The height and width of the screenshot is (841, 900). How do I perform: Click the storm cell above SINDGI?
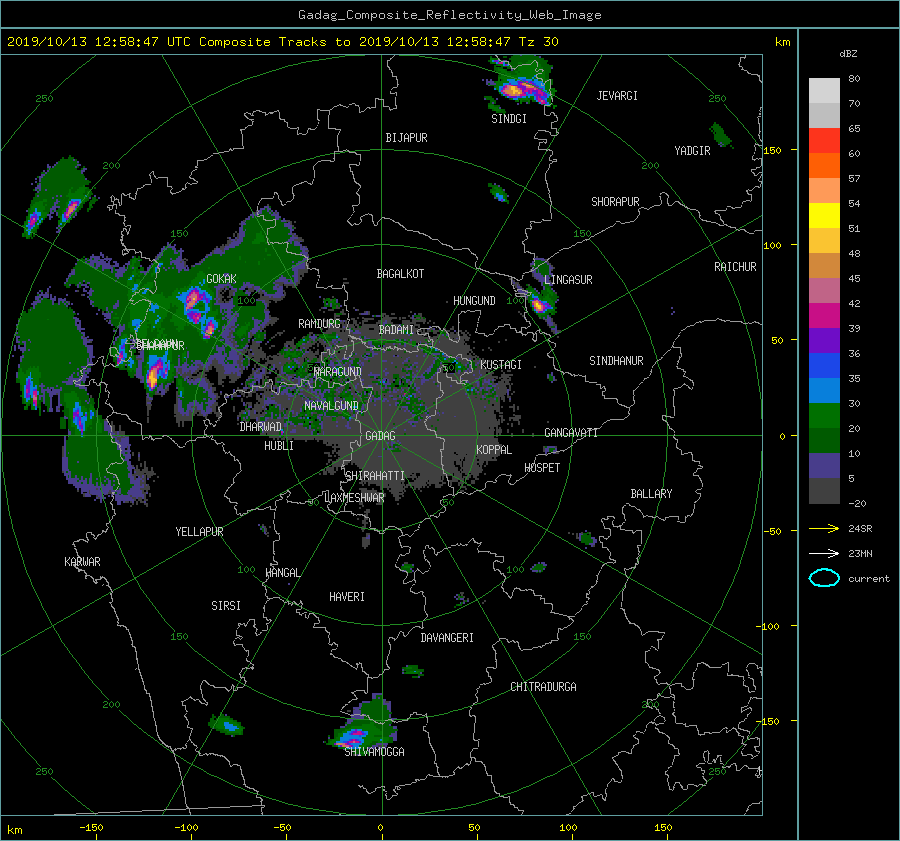[x=522, y=82]
